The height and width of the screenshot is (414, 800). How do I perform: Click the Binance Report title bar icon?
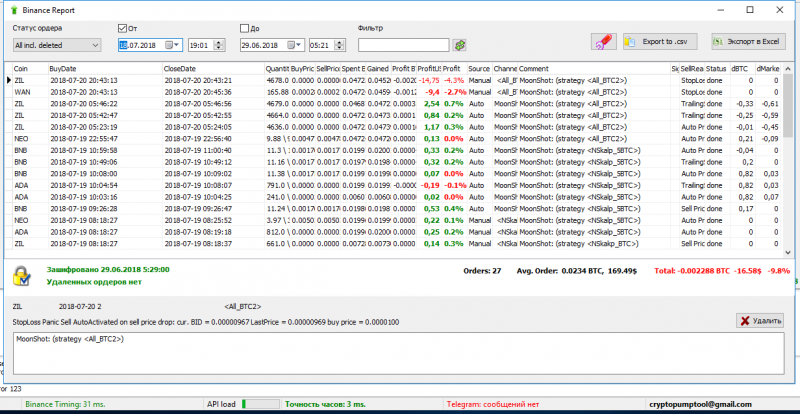coord(14,10)
